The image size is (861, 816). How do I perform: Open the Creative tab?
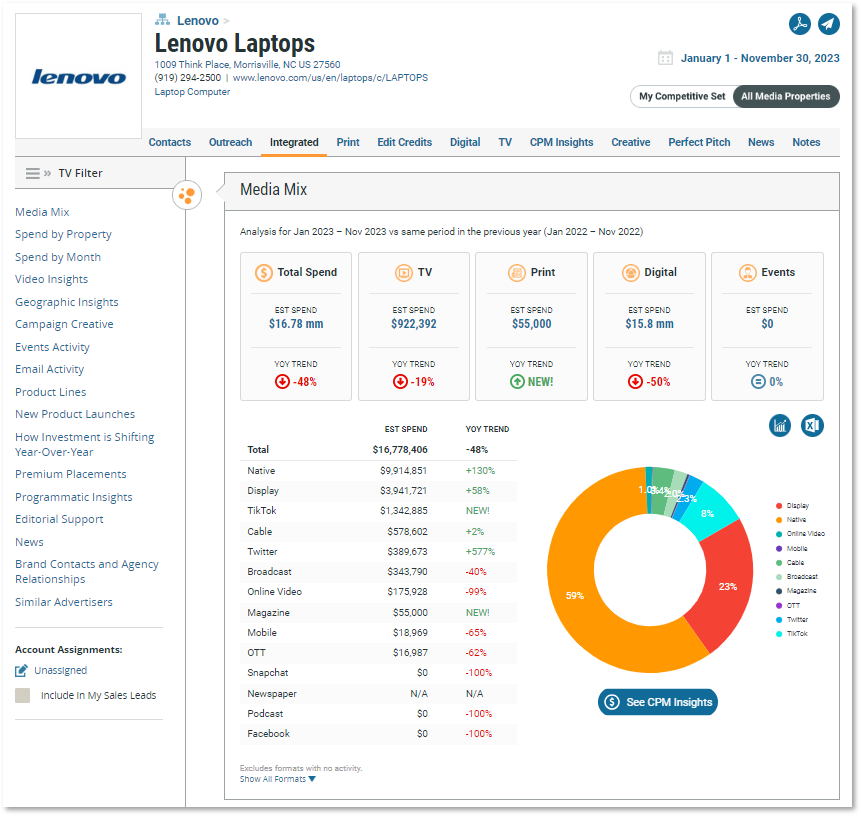pyautogui.click(x=631, y=142)
